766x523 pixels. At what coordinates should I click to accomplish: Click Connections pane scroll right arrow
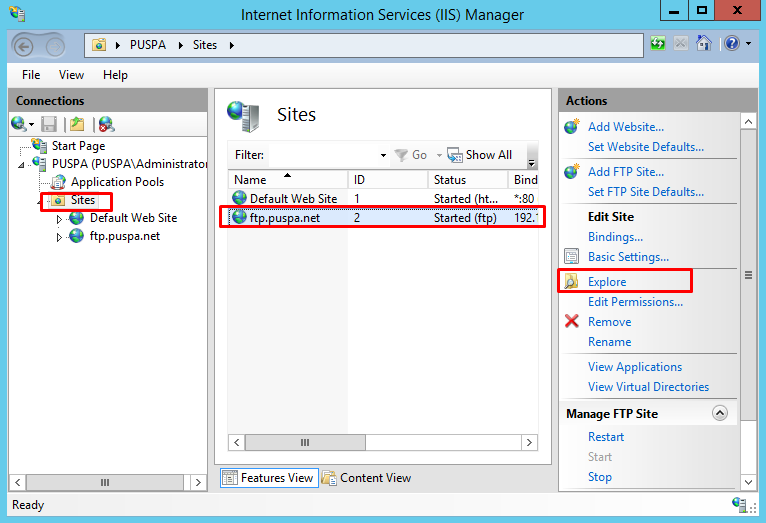coord(198,482)
